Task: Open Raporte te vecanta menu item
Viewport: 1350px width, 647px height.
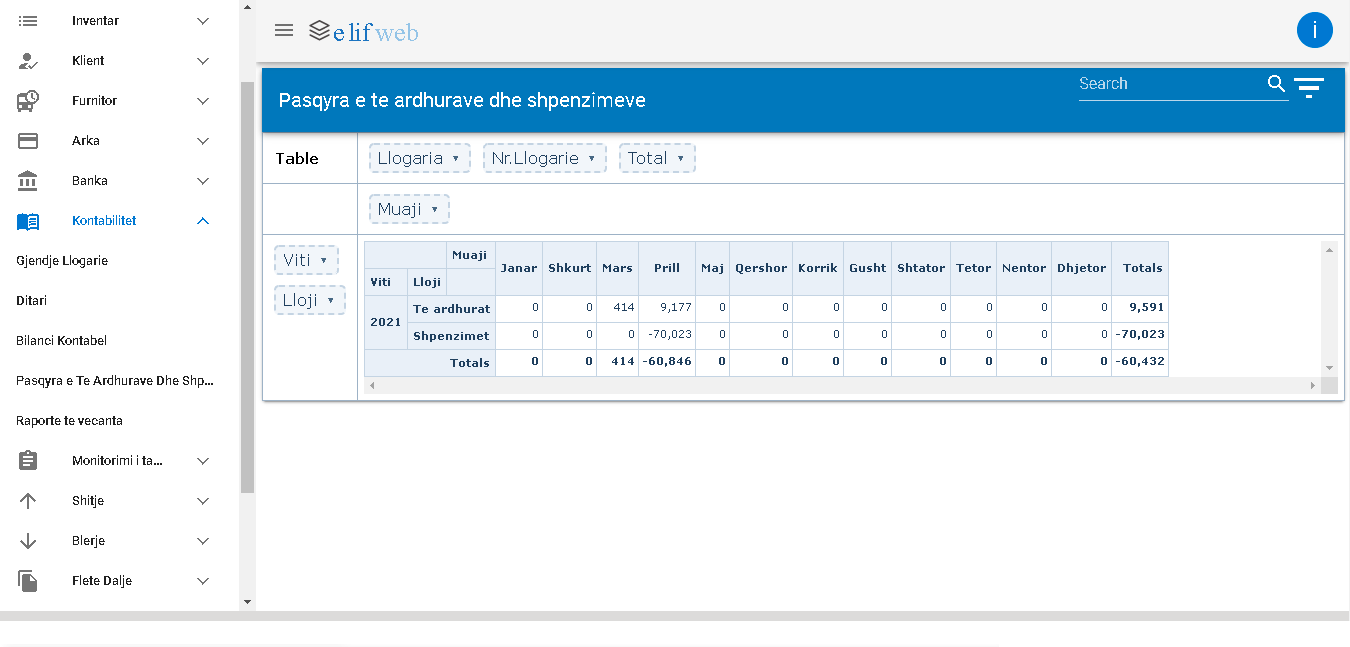Action: click(69, 421)
